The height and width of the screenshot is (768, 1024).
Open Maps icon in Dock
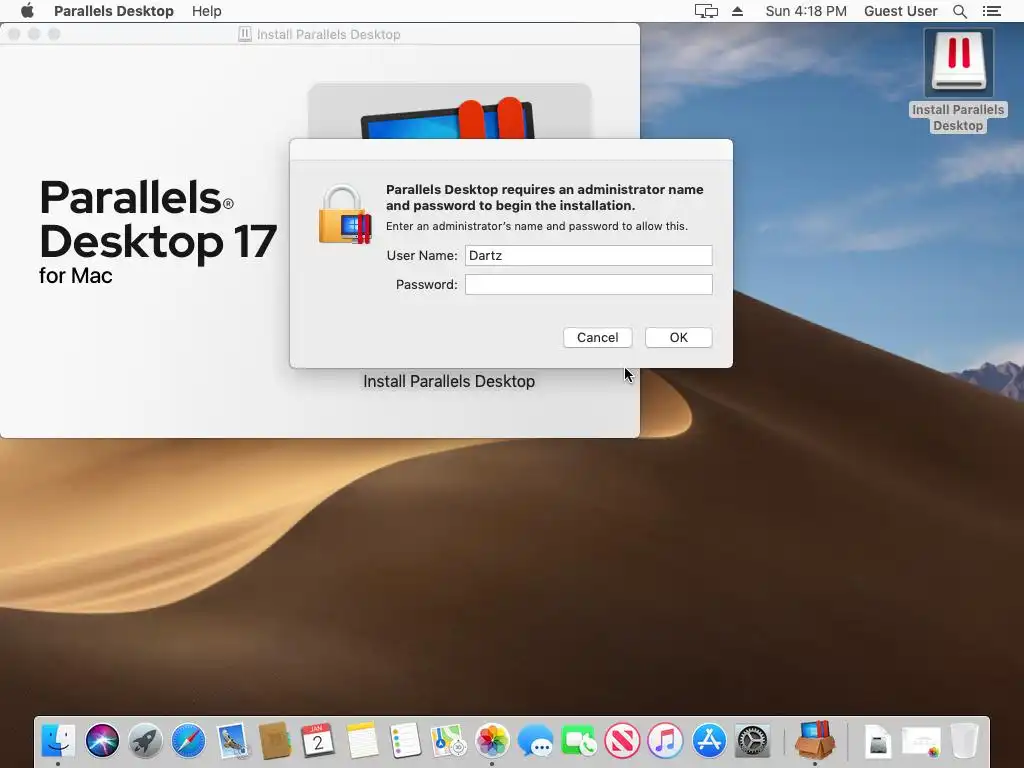[x=449, y=741]
